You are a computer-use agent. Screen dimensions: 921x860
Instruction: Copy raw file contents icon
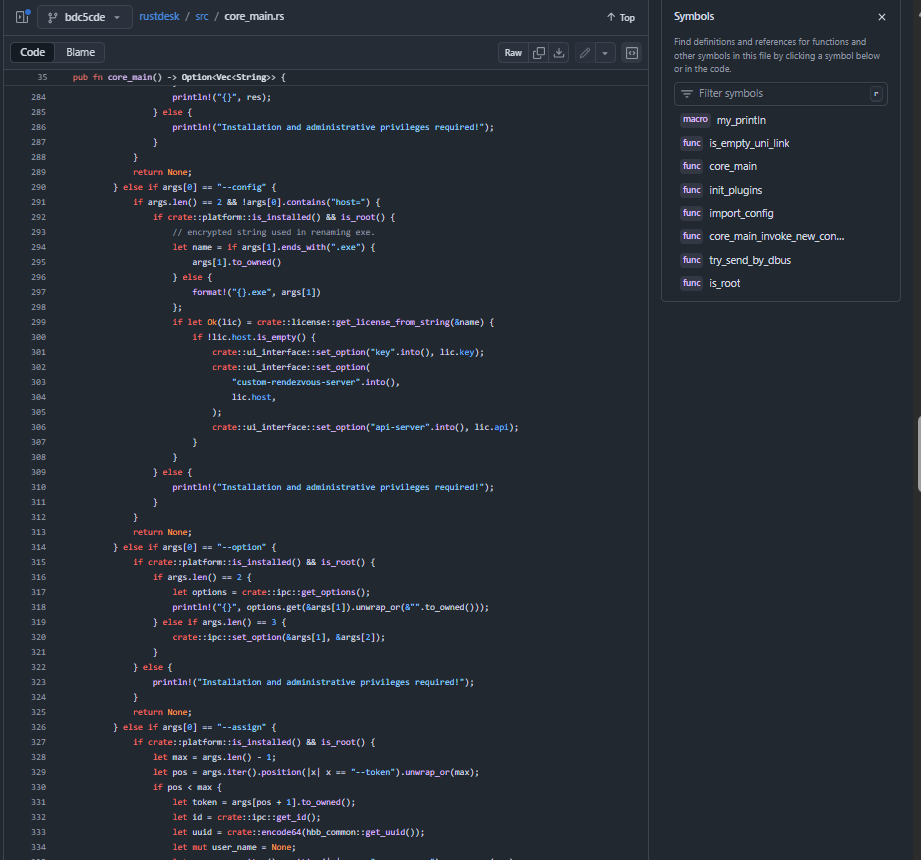coord(539,53)
